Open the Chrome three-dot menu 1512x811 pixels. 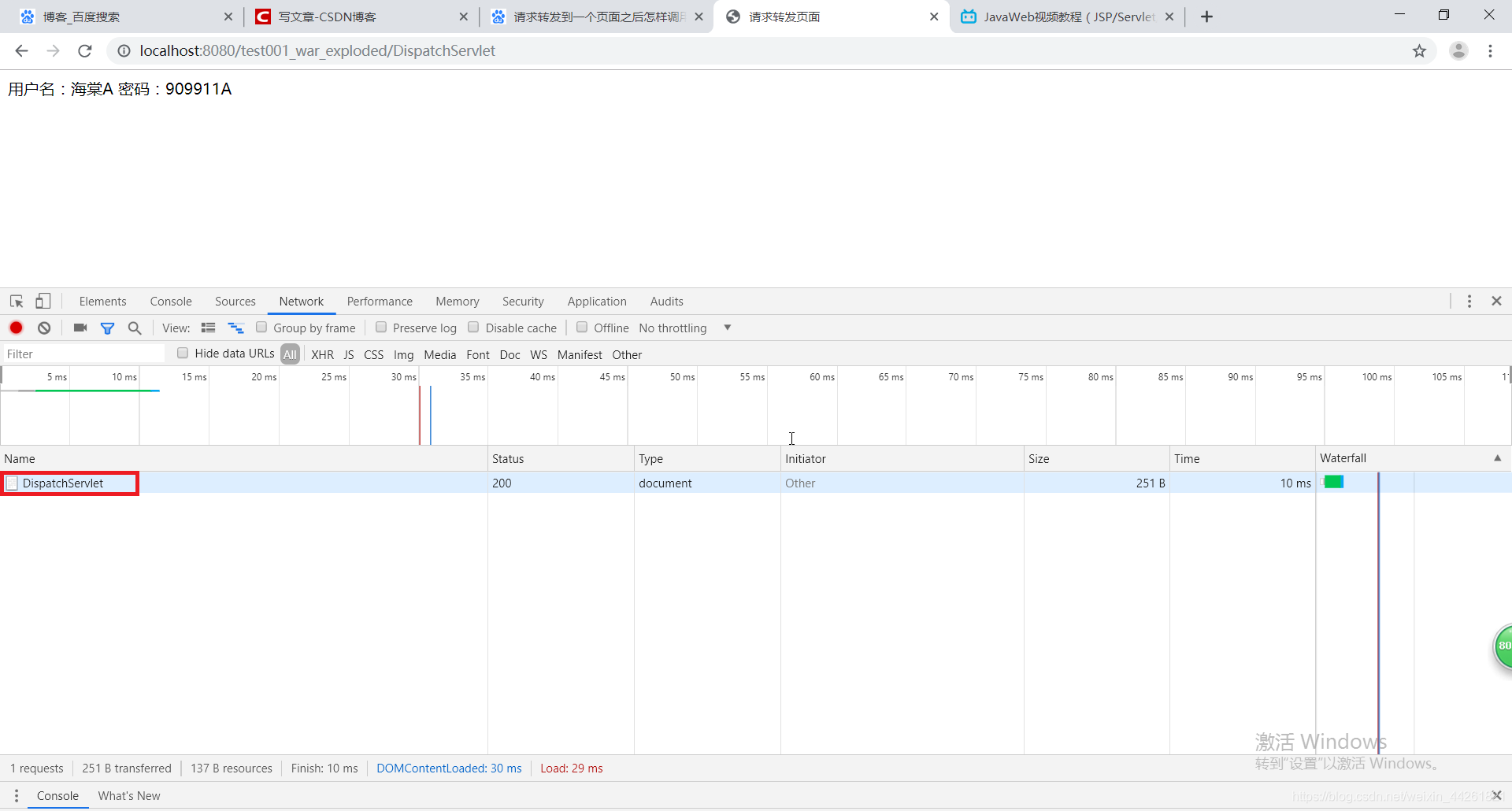[x=1490, y=51]
